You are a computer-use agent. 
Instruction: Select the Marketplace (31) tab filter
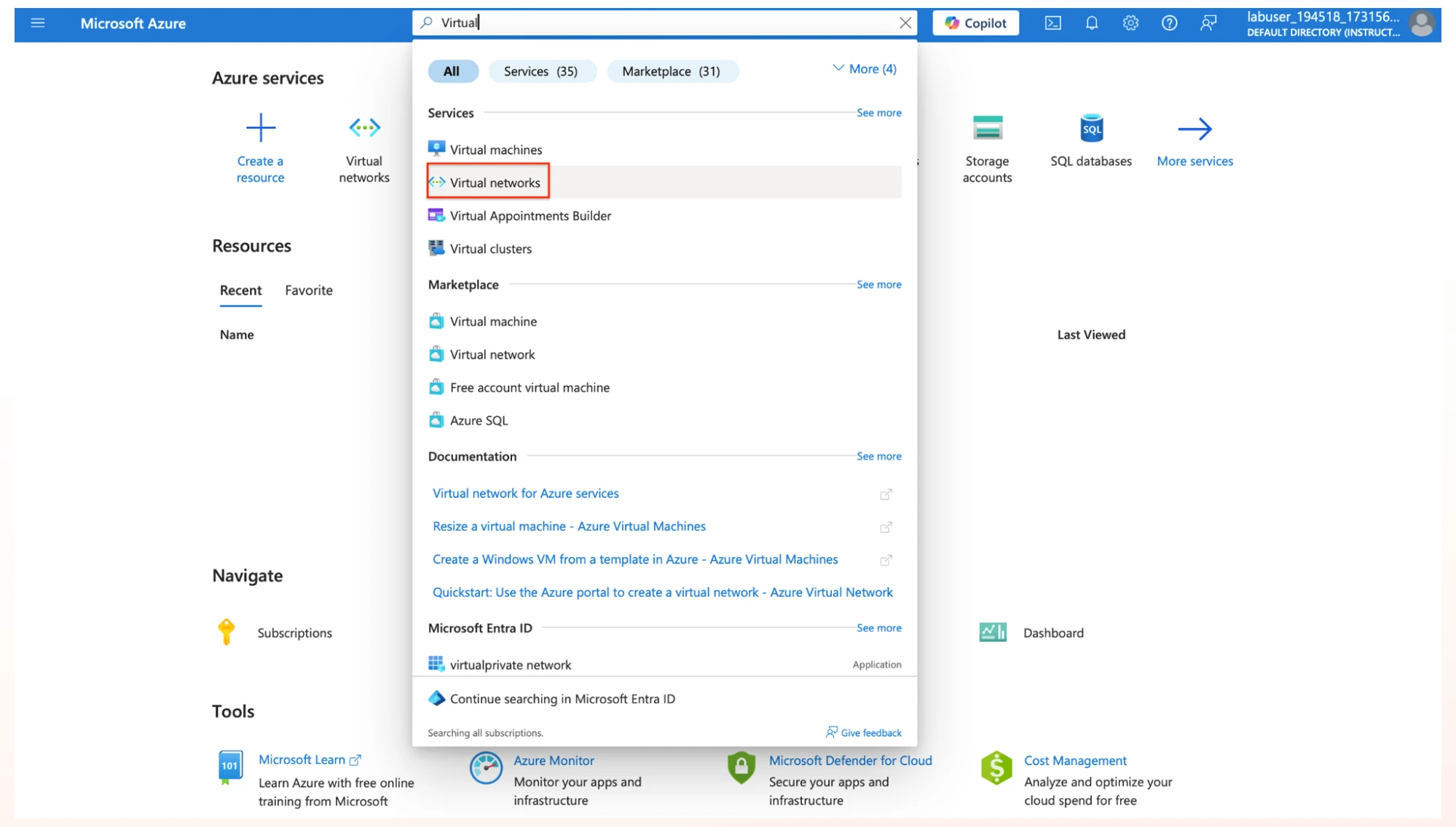click(671, 70)
